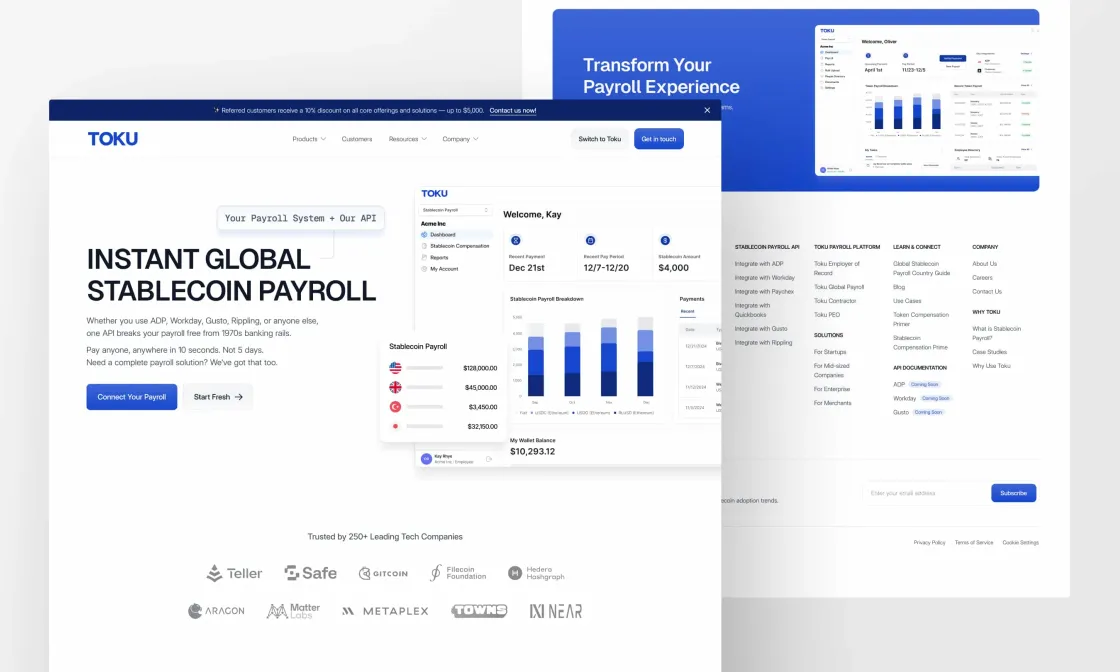Click the Matter Labs logo
Image resolution: width=1120 pixels, height=672 pixels.
[294, 611]
